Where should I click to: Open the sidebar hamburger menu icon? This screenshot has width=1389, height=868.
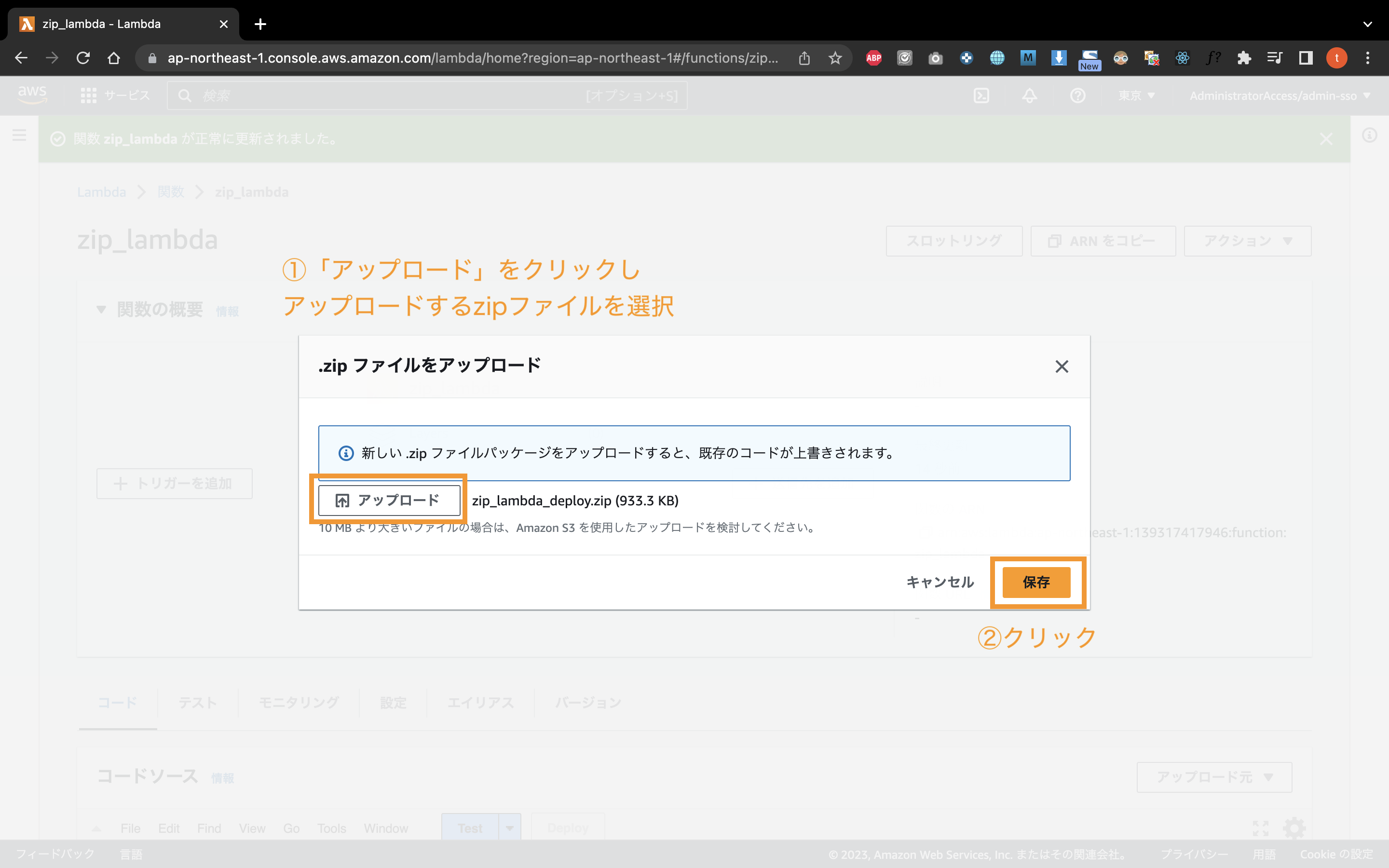tap(19, 136)
